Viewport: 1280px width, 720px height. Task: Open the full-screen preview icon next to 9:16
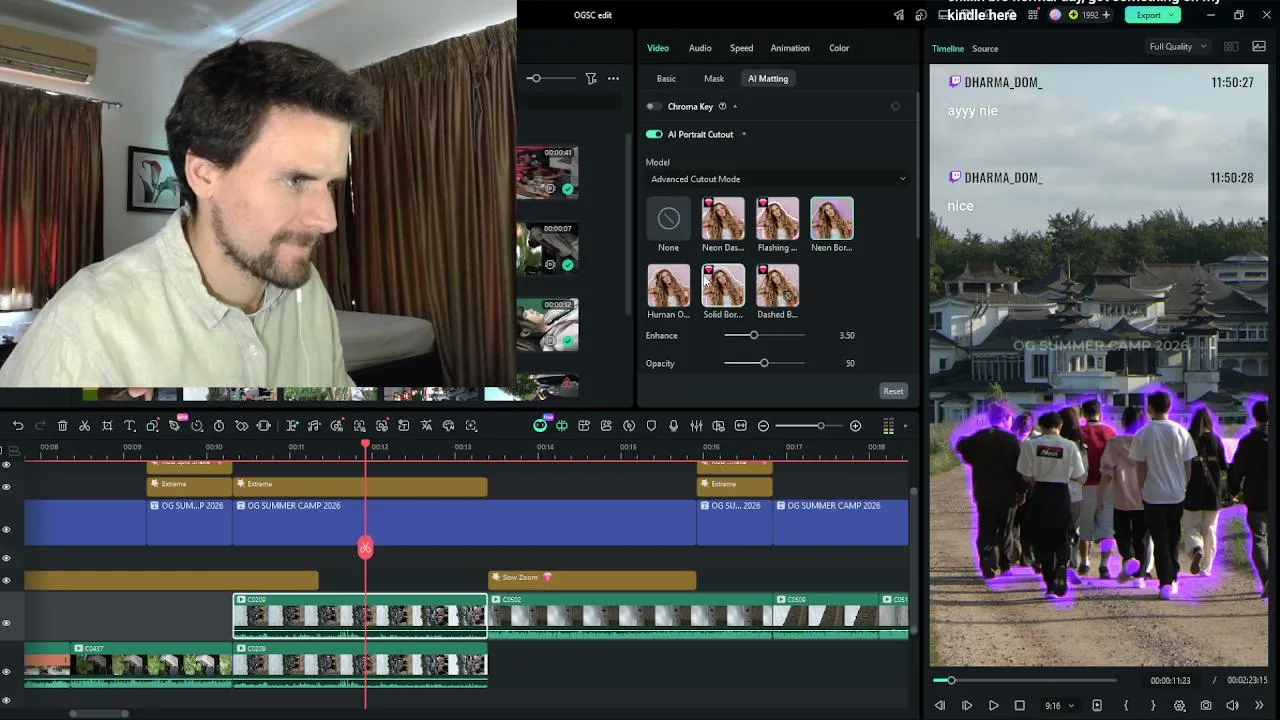pyautogui.click(x=1097, y=705)
